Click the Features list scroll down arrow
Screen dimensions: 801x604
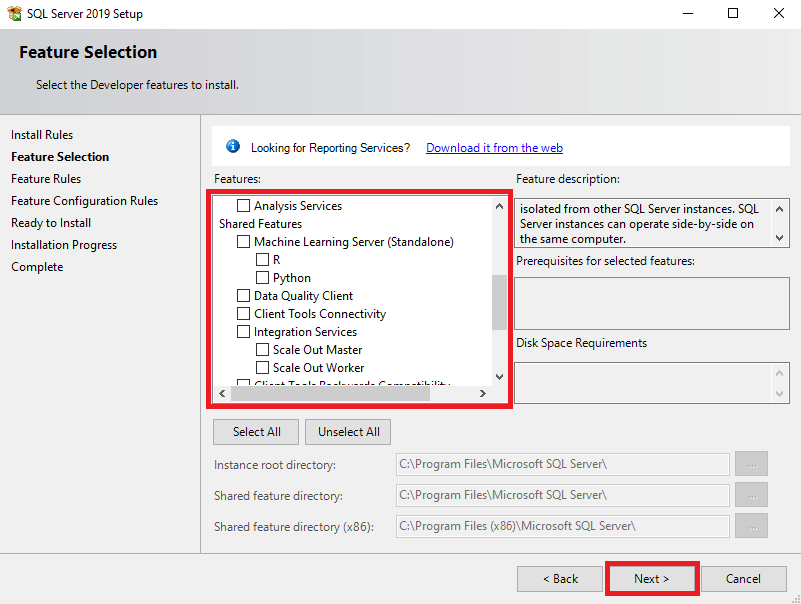point(499,377)
